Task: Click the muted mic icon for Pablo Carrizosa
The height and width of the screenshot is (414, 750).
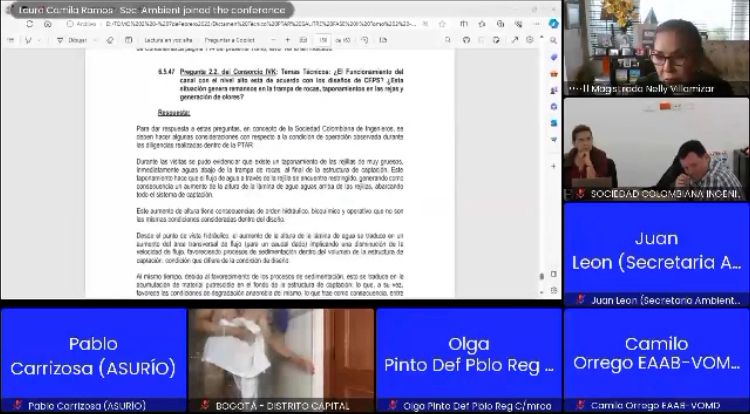Action: [18, 405]
